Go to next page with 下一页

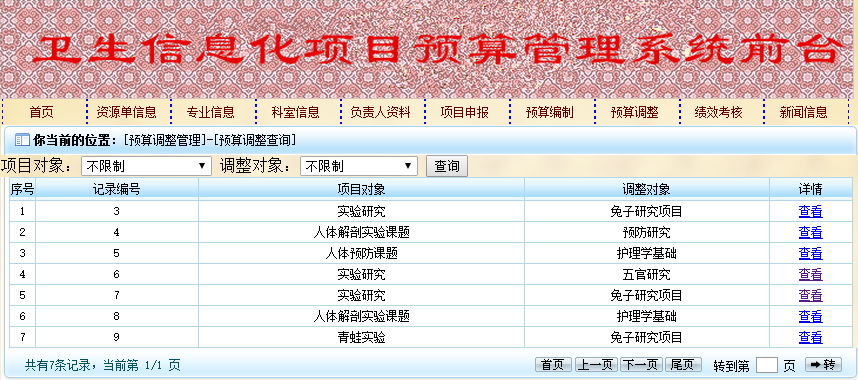641,365
